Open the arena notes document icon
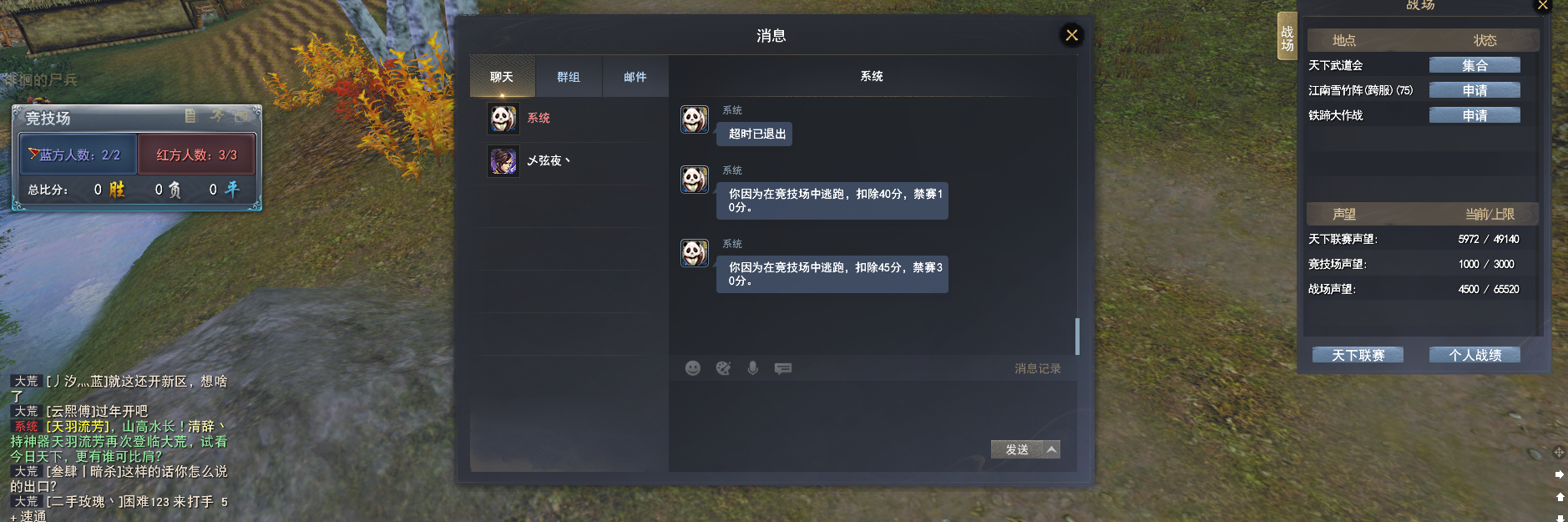This screenshot has width=1568, height=522. click(x=190, y=116)
